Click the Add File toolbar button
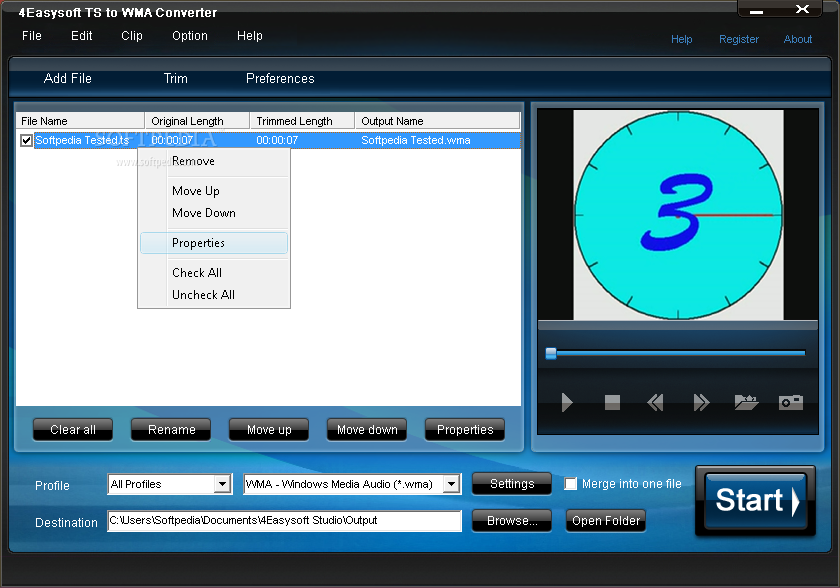The image size is (840, 588). [68, 79]
